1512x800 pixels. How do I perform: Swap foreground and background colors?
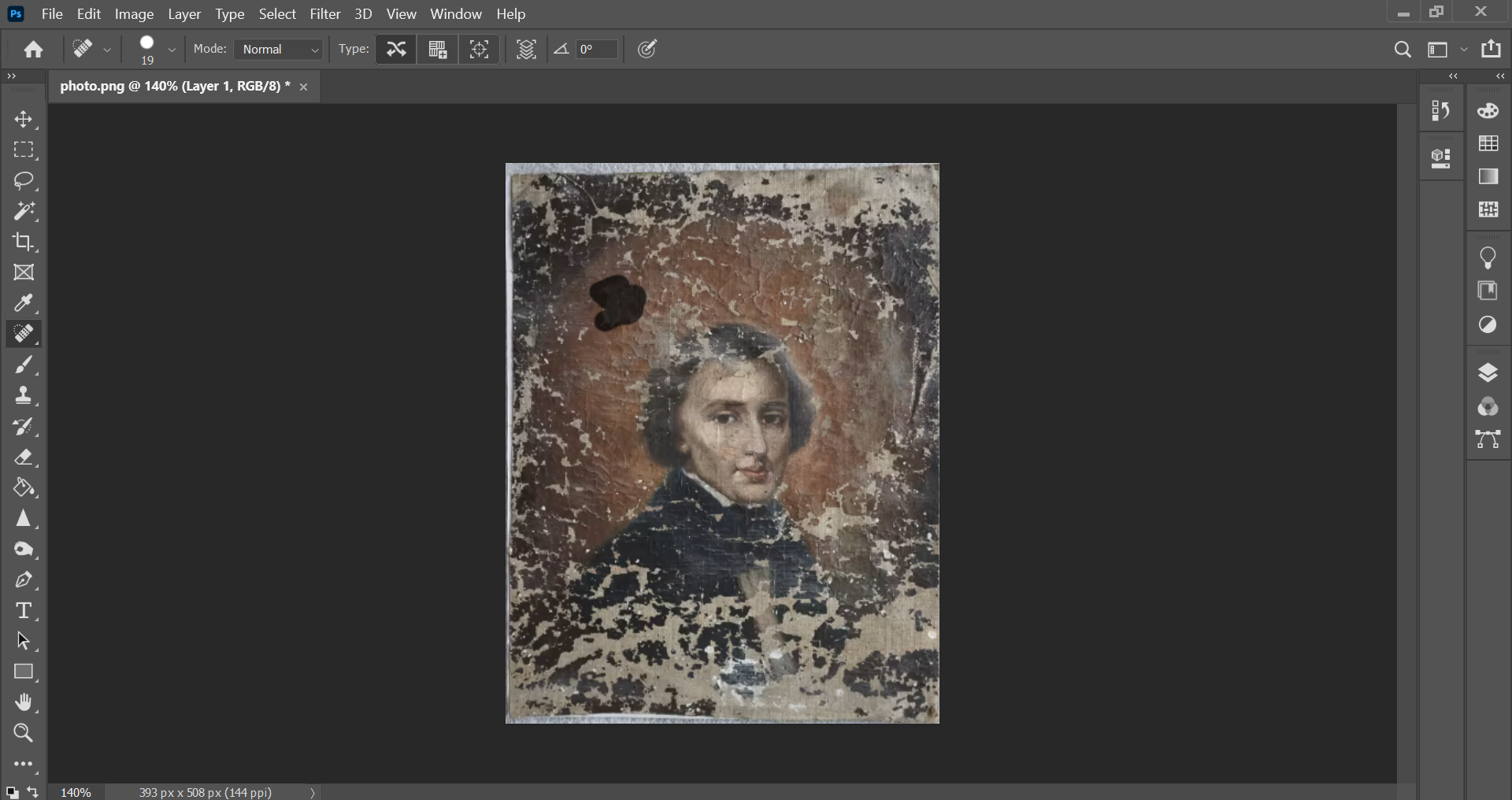coord(33,792)
